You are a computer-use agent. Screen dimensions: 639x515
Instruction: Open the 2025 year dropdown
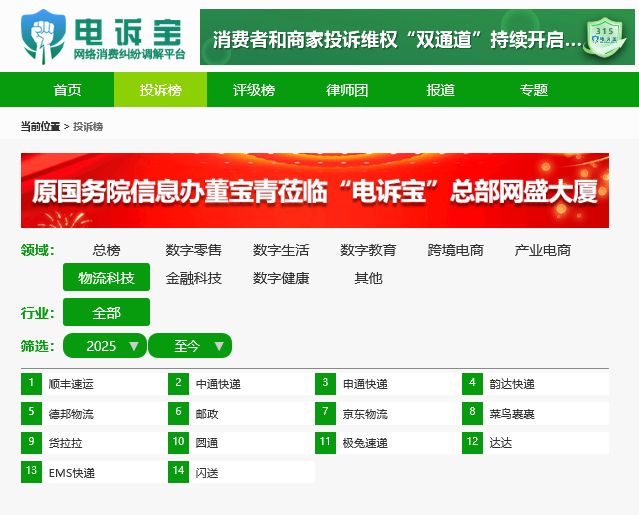click(x=105, y=346)
